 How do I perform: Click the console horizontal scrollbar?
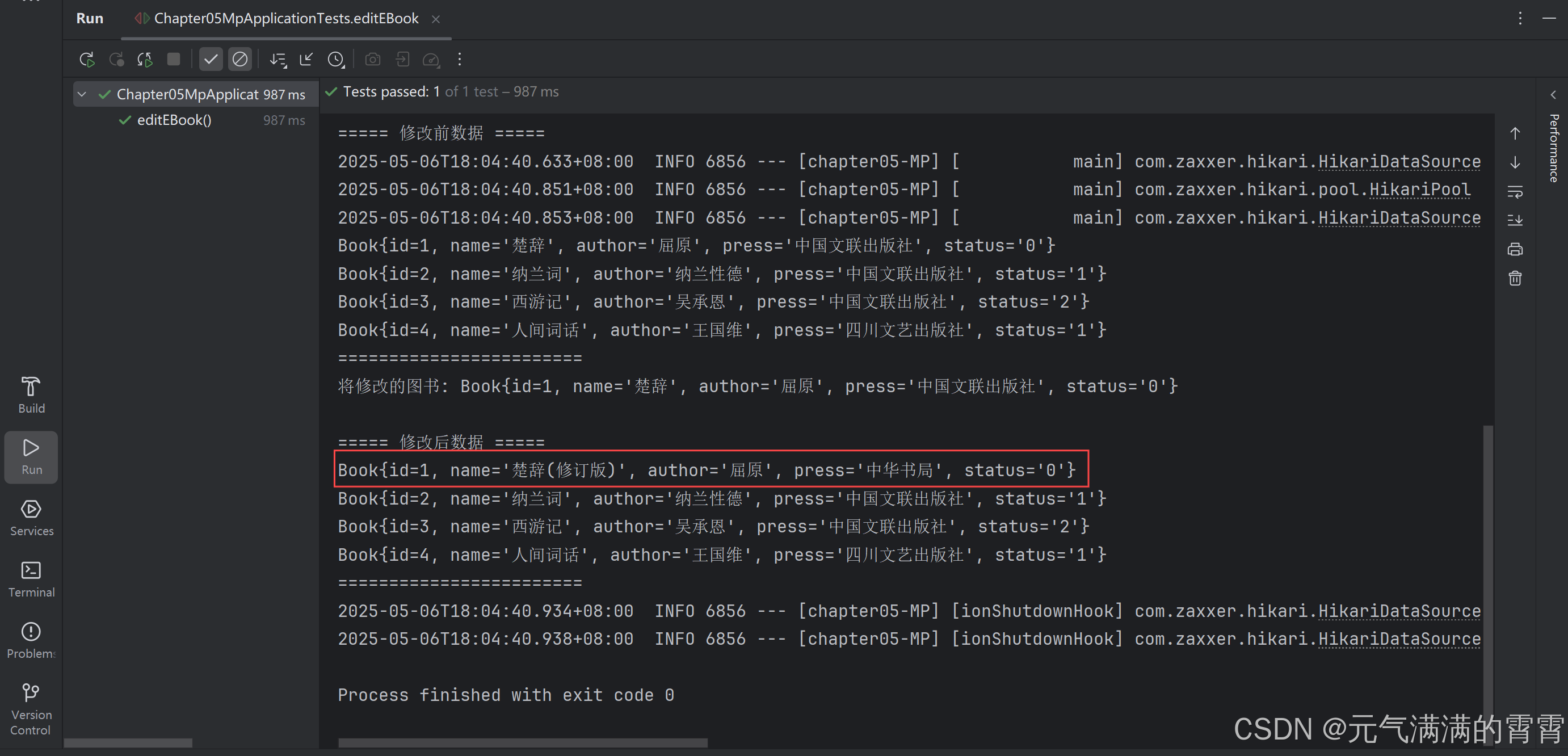(522, 742)
